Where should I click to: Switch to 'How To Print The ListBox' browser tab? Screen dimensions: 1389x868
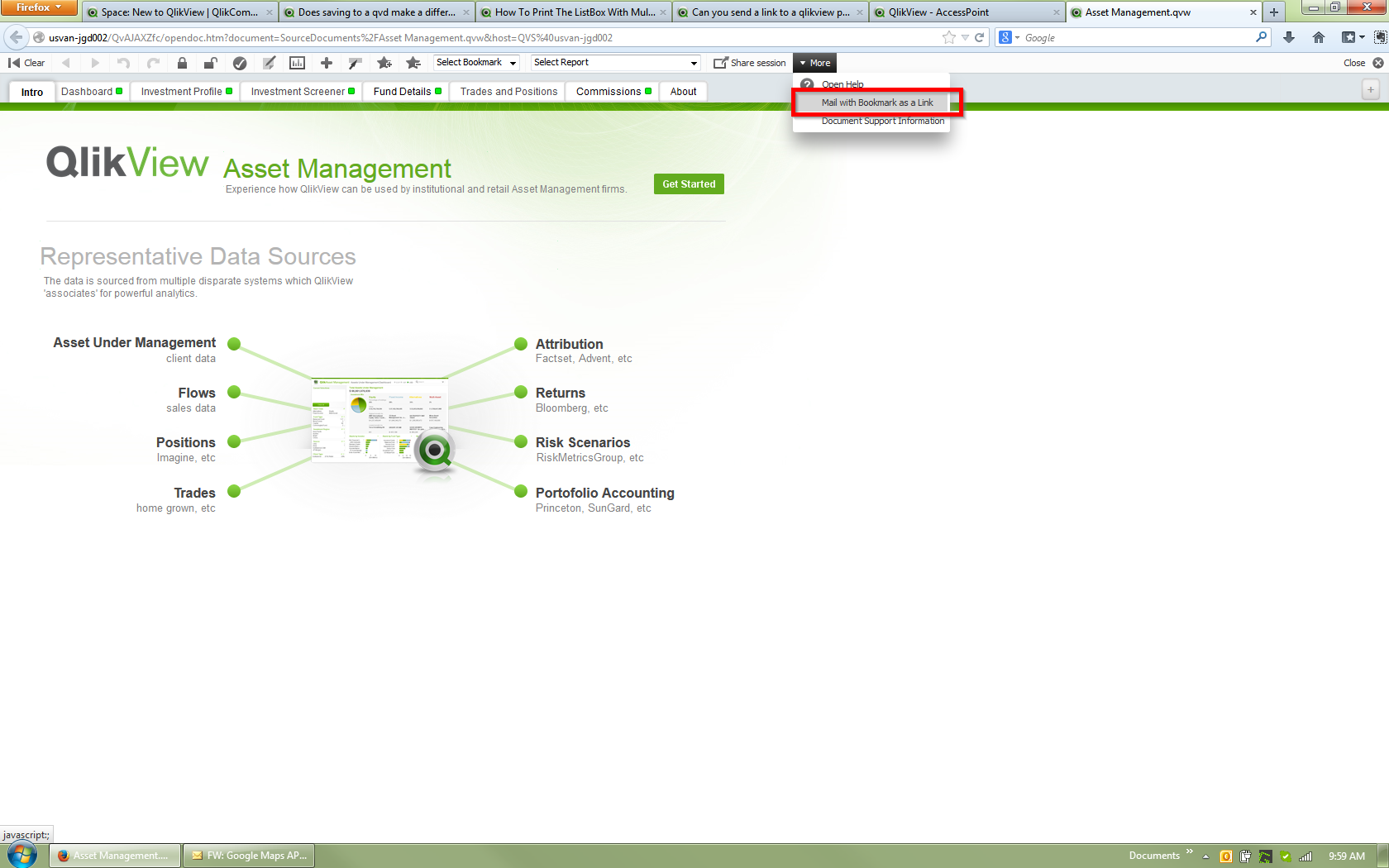click(x=575, y=12)
